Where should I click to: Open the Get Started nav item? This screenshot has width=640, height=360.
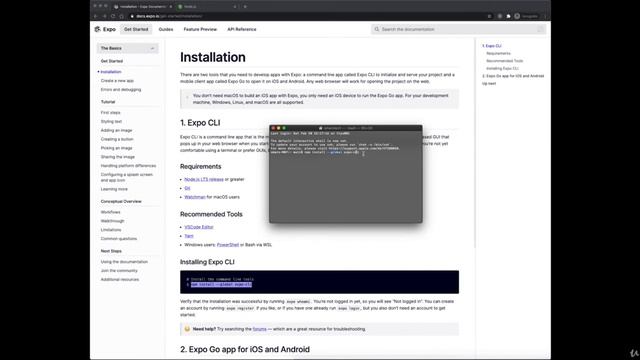point(136,29)
